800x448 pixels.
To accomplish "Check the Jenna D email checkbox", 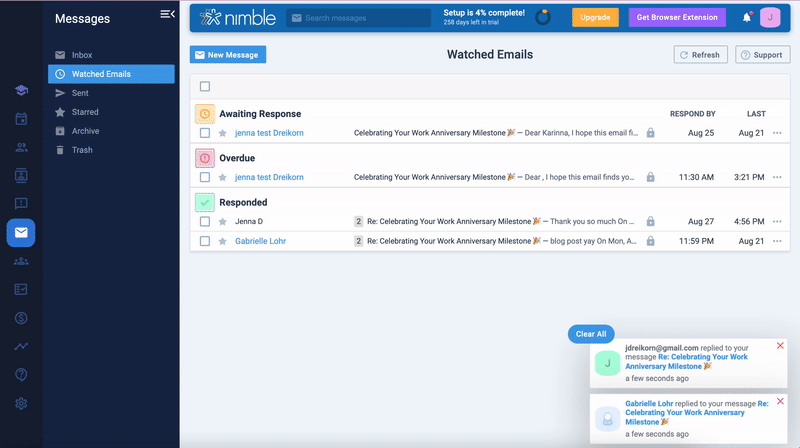I will point(205,221).
